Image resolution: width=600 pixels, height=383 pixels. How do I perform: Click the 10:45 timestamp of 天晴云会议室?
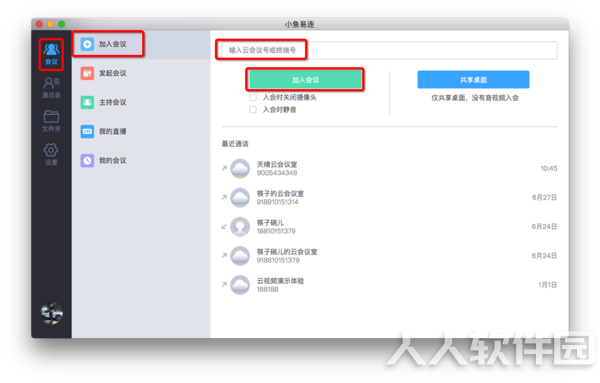pos(549,168)
